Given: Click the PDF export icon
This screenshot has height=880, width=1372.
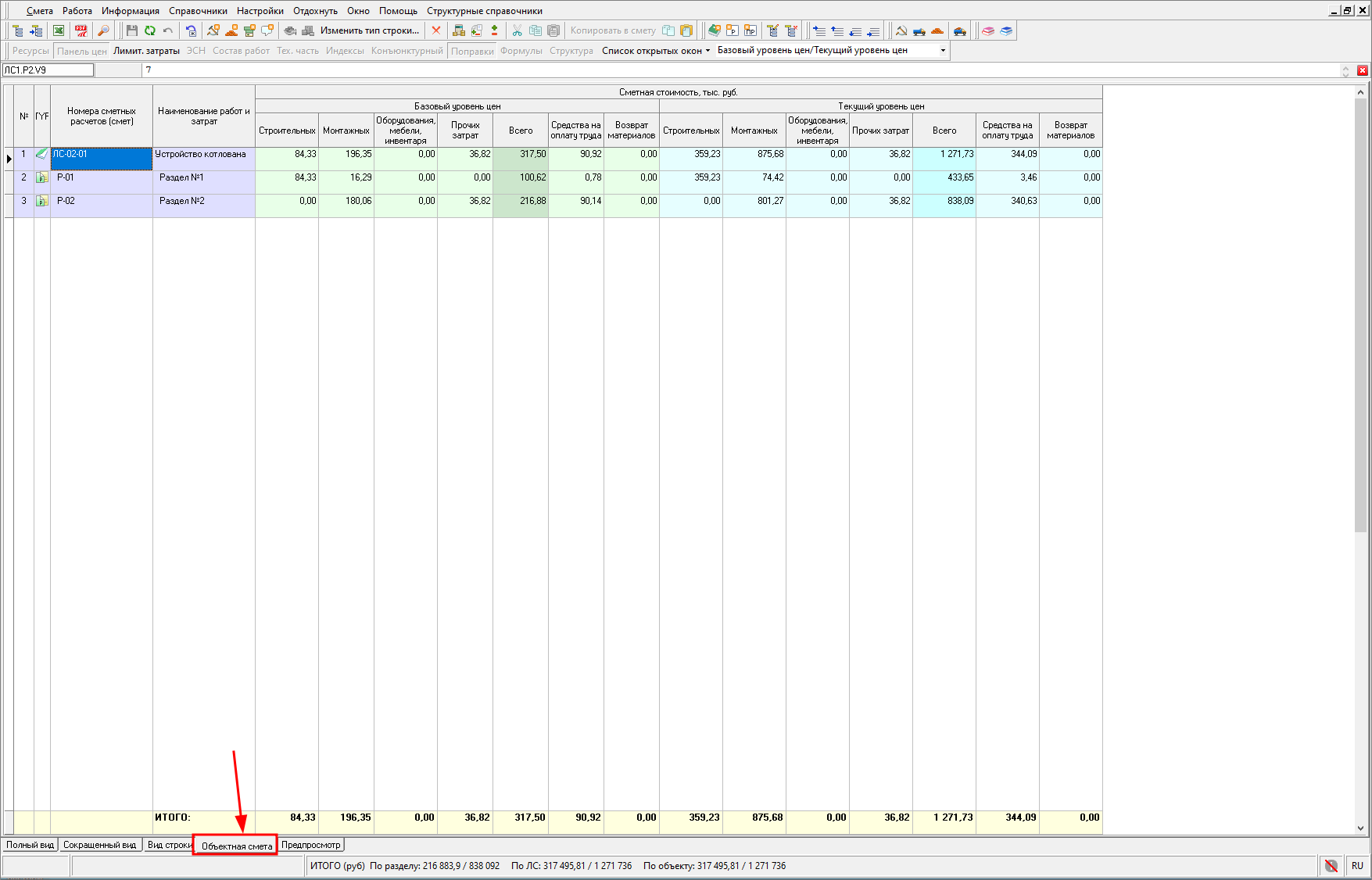Looking at the screenshot, I should [81, 30].
